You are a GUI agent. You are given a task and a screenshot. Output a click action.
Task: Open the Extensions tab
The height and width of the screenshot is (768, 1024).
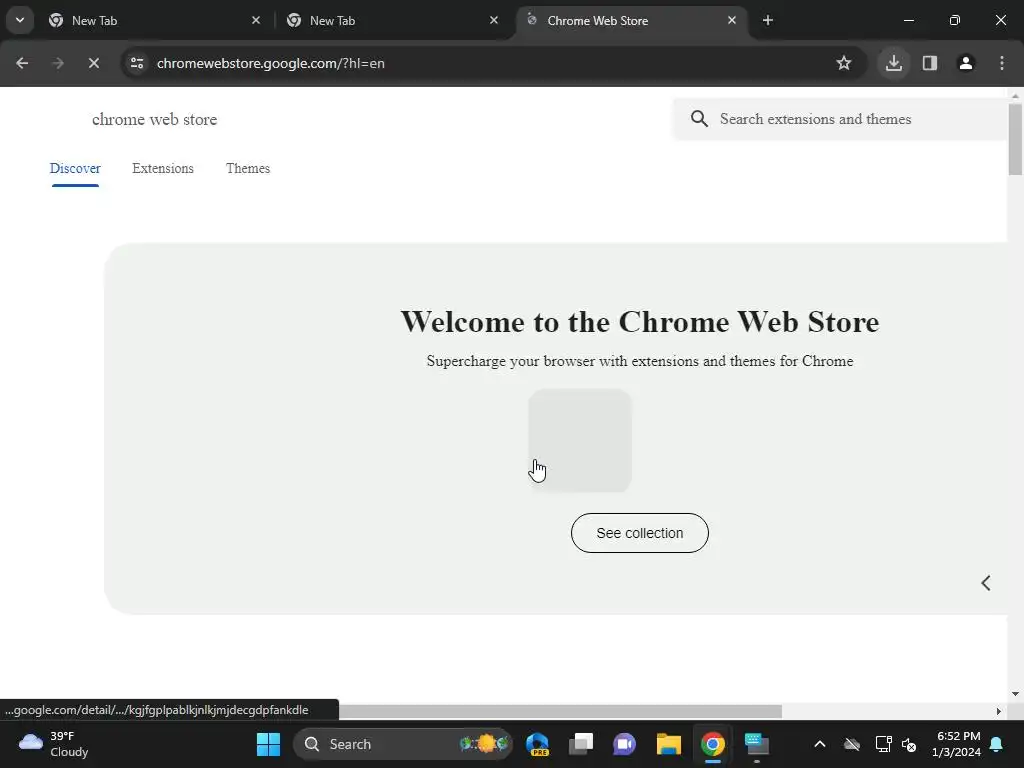(x=163, y=168)
